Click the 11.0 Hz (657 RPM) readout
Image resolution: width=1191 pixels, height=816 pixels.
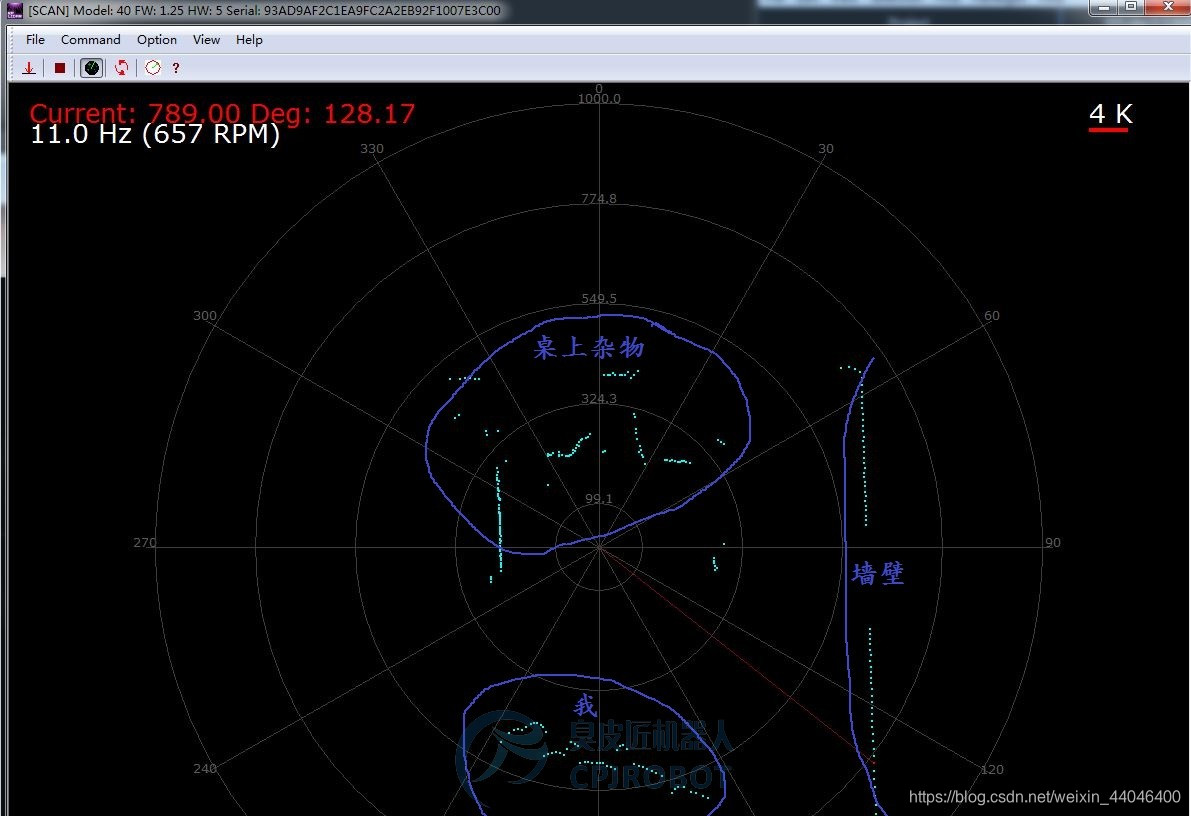click(x=155, y=134)
